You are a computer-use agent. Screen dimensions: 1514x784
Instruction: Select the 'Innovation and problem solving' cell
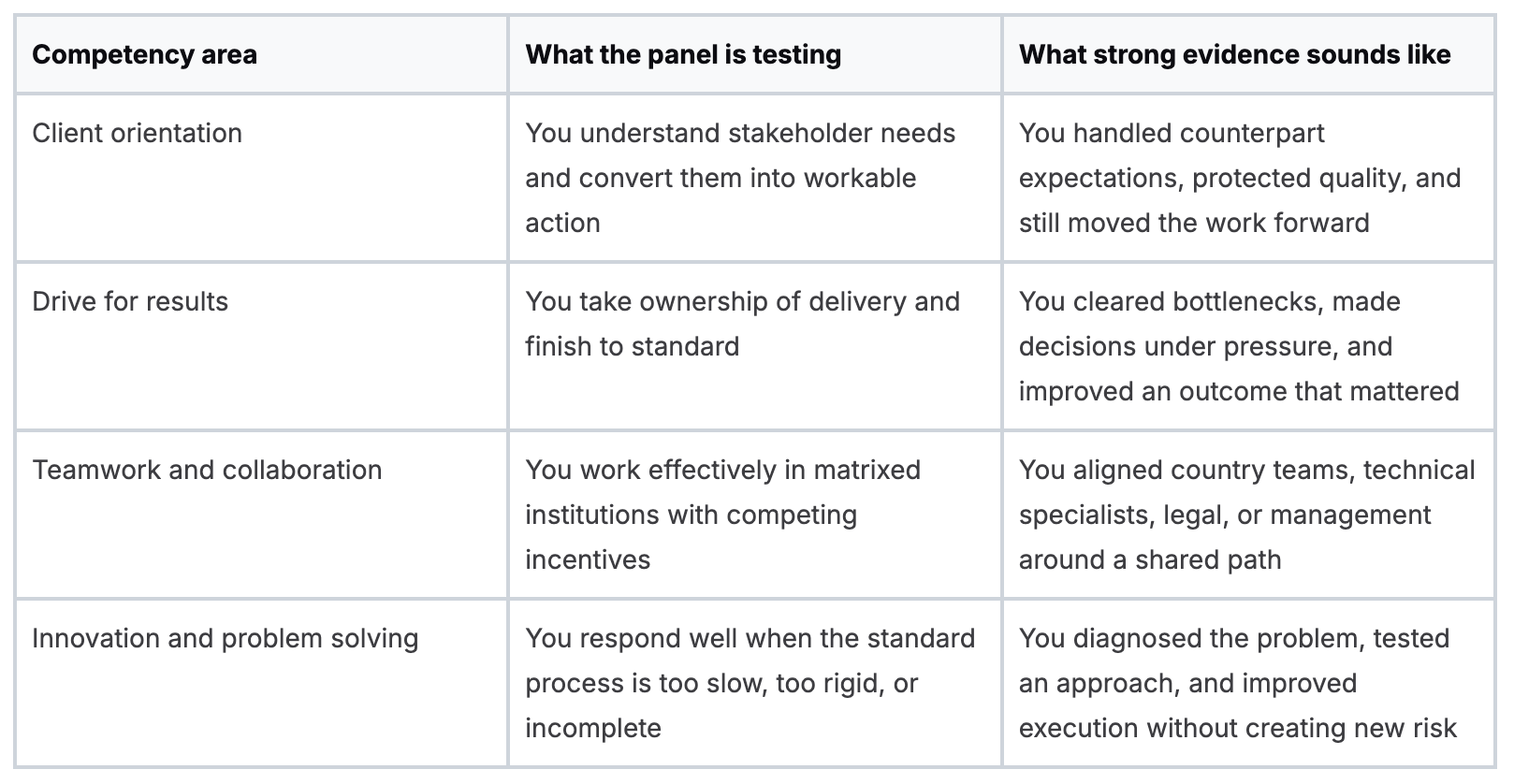point(225,638)
